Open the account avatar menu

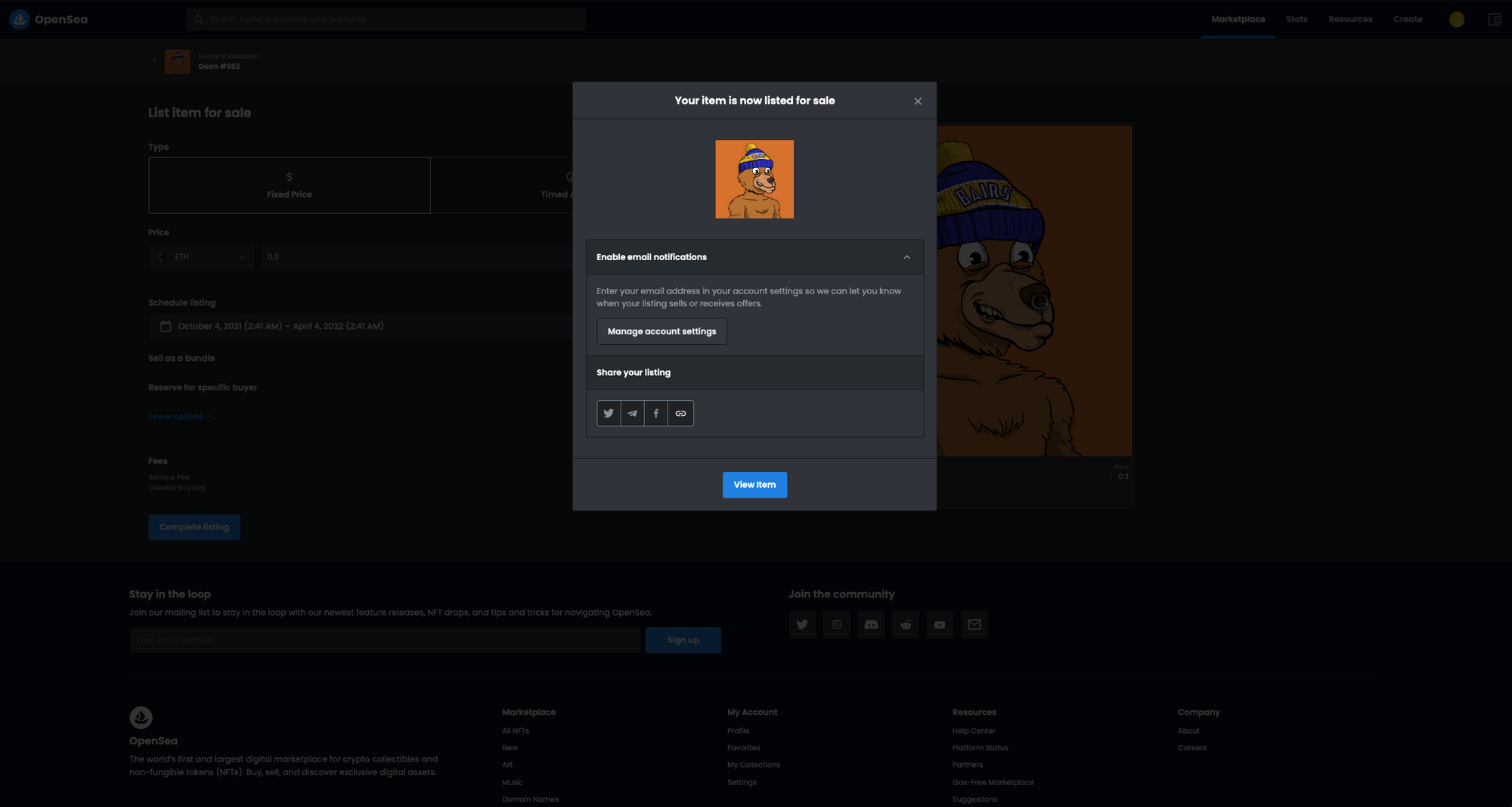point(1457,20)
